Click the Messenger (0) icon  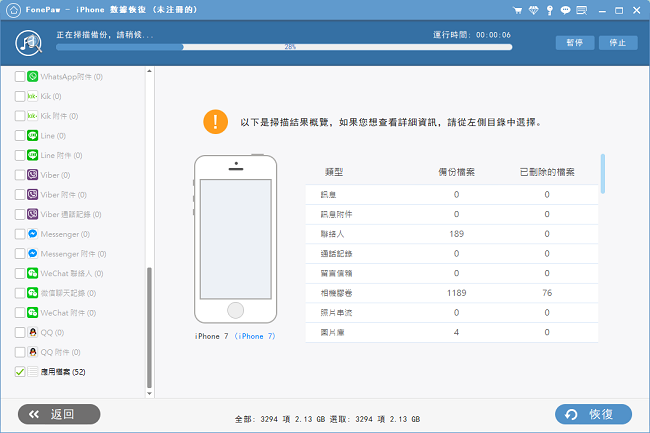click(x=33, y=234)
